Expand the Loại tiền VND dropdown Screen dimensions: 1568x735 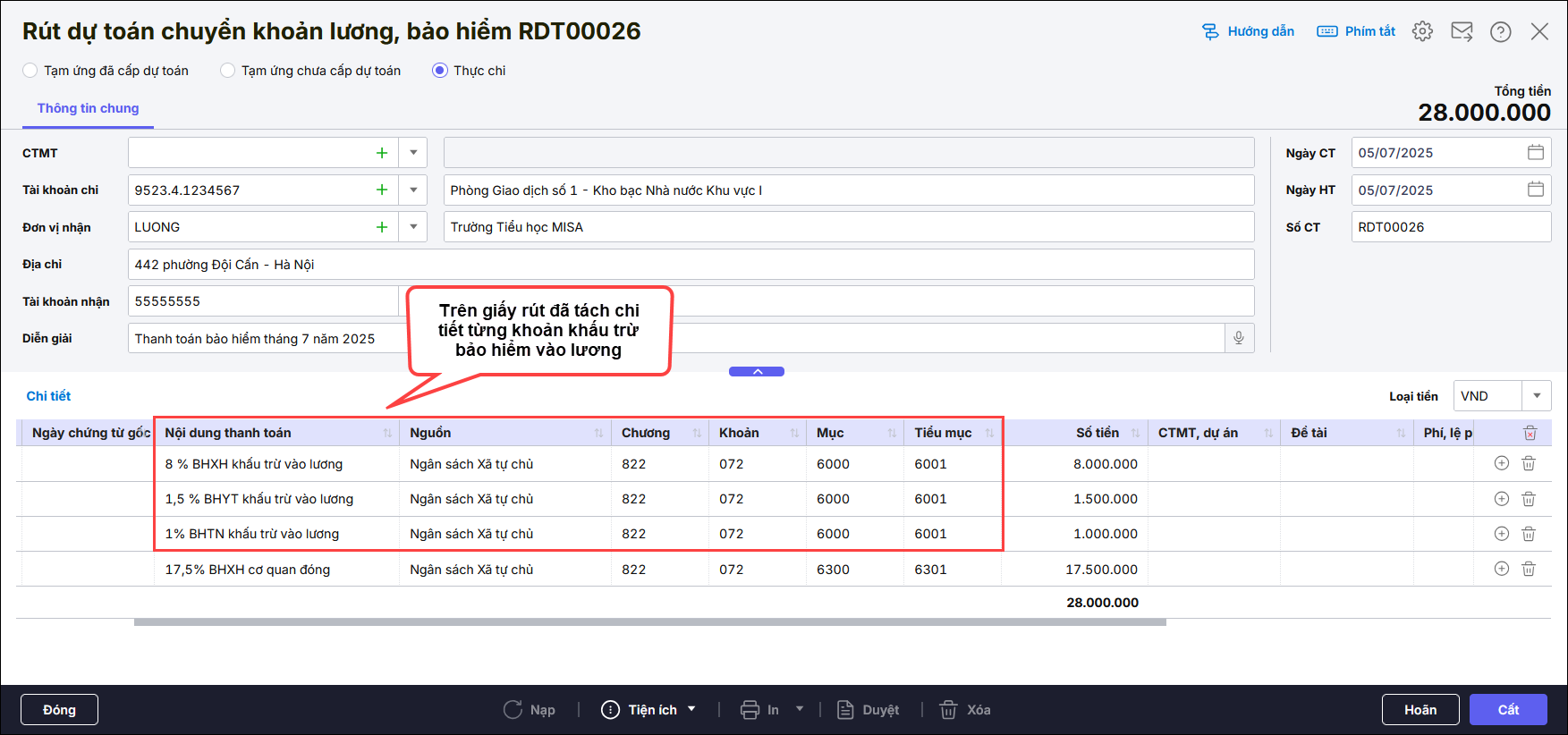(1536, 396)
